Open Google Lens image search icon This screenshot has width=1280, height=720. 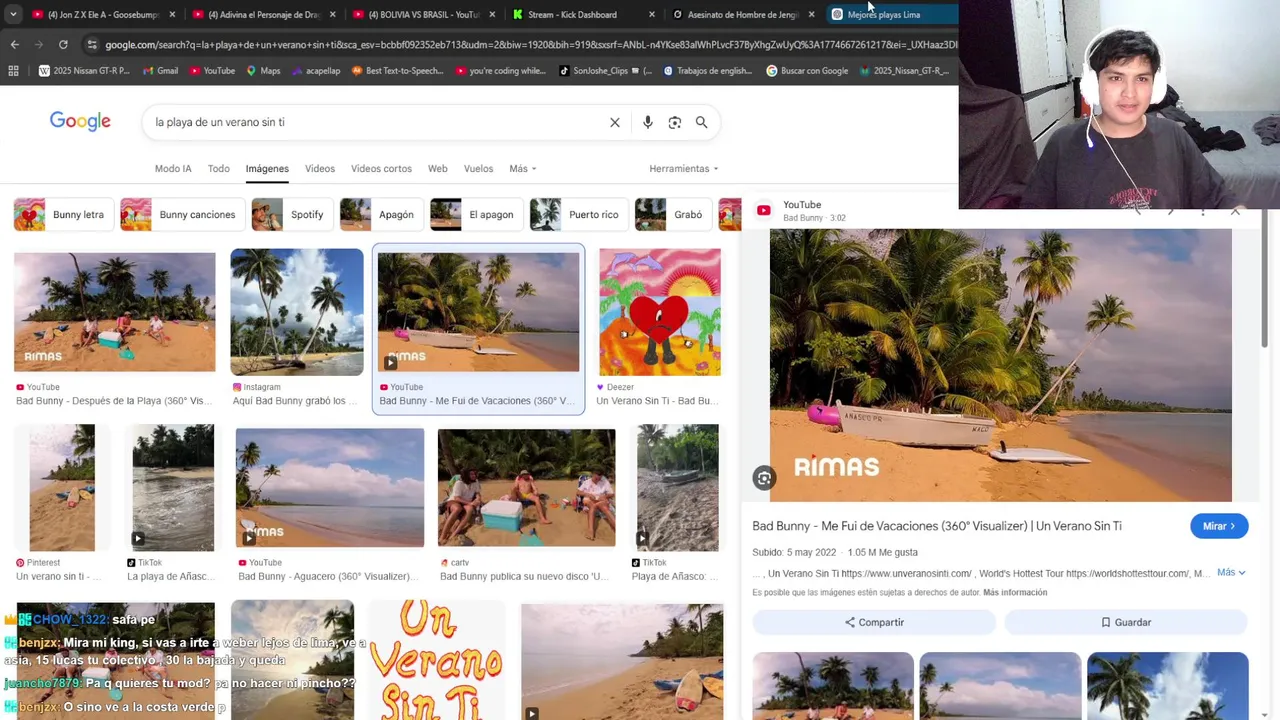pyautogui.click(x=675, y=122)
